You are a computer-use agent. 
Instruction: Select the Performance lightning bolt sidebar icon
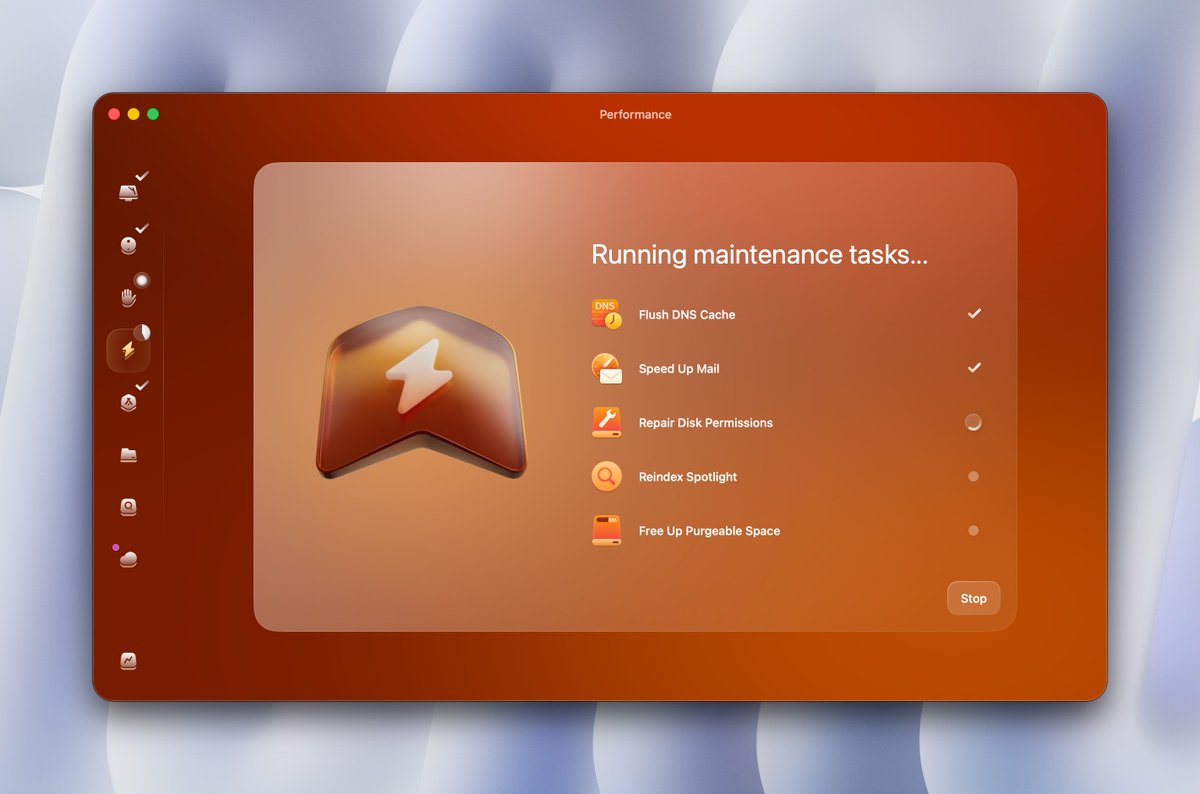pyautogui.click(x=128, y=350)
